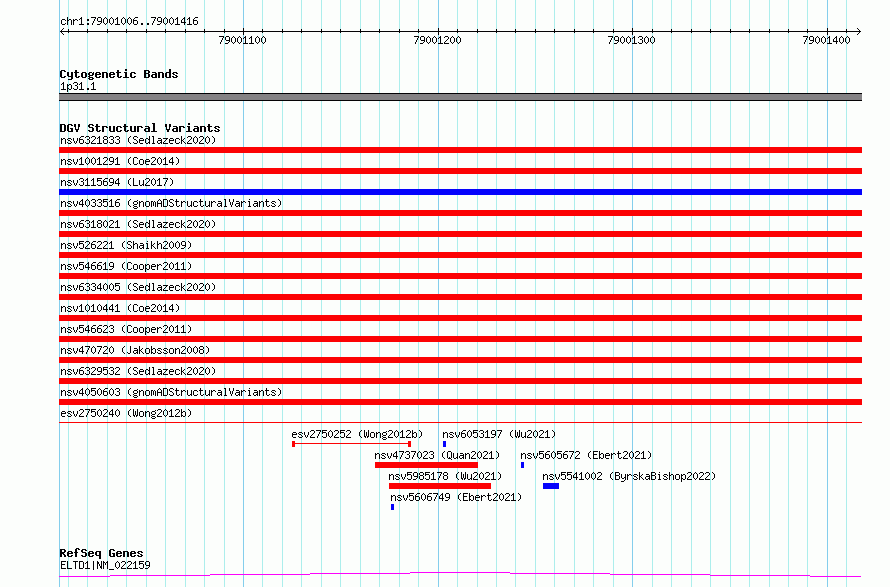Select the red nsv5985178 (Wu2021) bar
This screenshot has width=890, height=587.
tap(440, 486)
